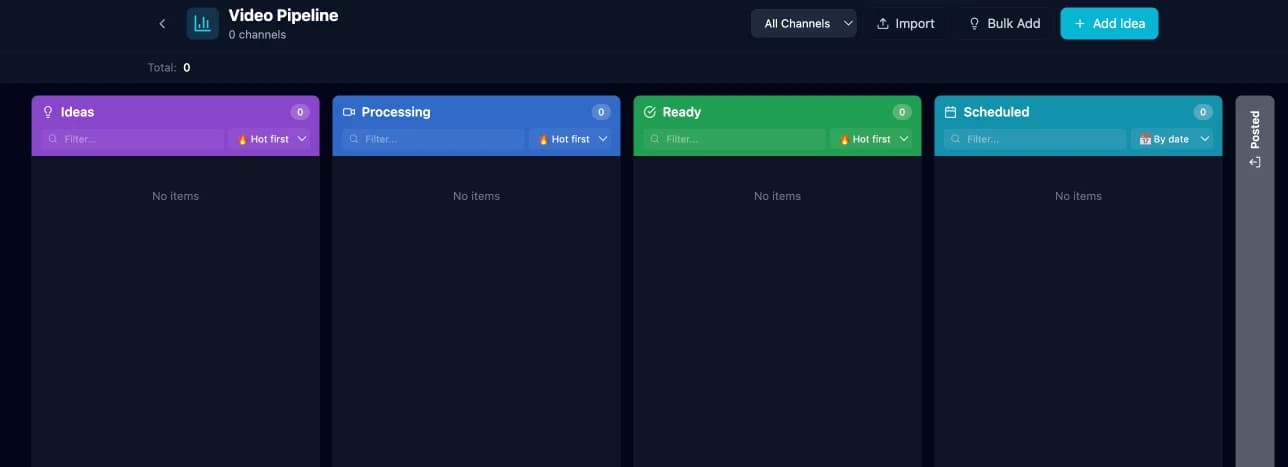The width and height of the screenshot is (1288, 467).
Task: Open Ideas column Hot first sort dropdown
Action: (x=270, y=139)
